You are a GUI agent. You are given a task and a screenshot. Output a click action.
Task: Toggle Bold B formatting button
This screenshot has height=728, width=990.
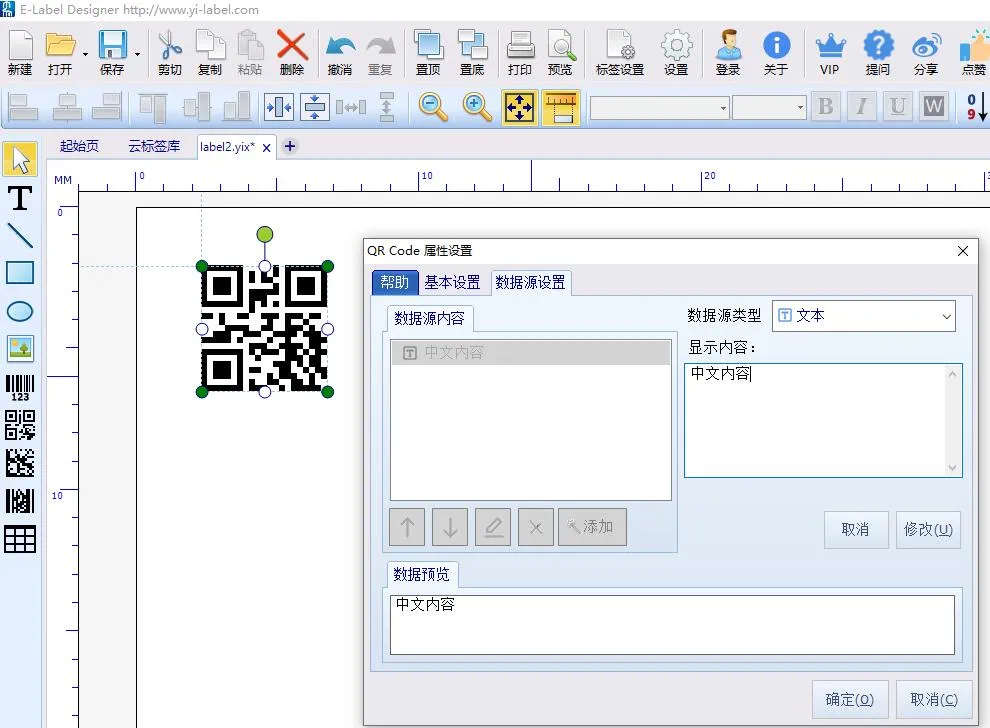(825, 107)
